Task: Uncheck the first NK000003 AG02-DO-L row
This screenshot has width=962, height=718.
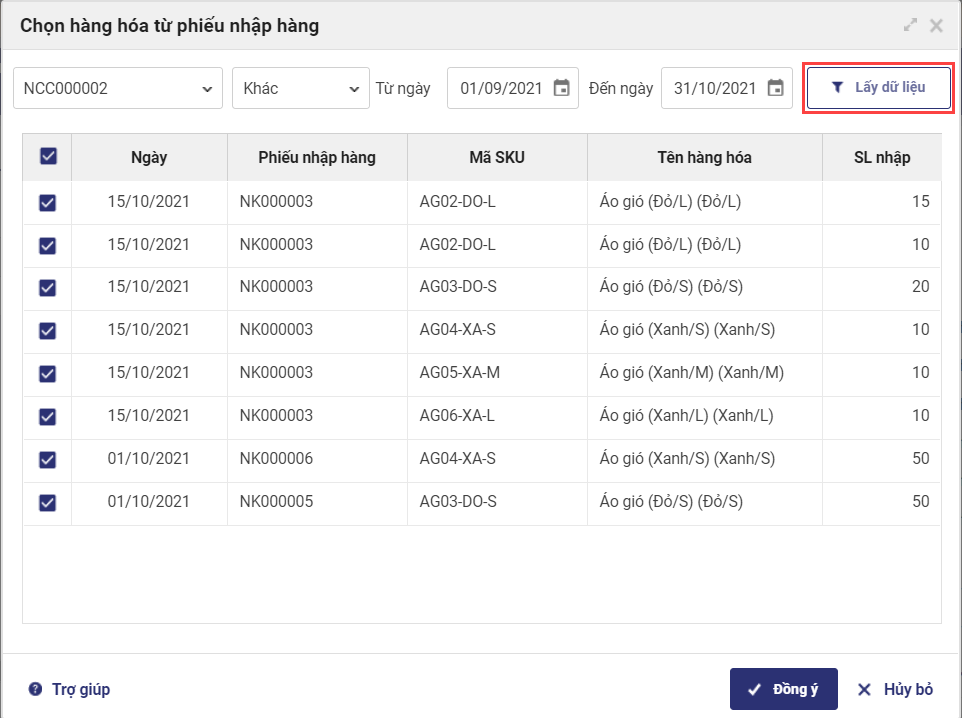Action: pos(47,202)
